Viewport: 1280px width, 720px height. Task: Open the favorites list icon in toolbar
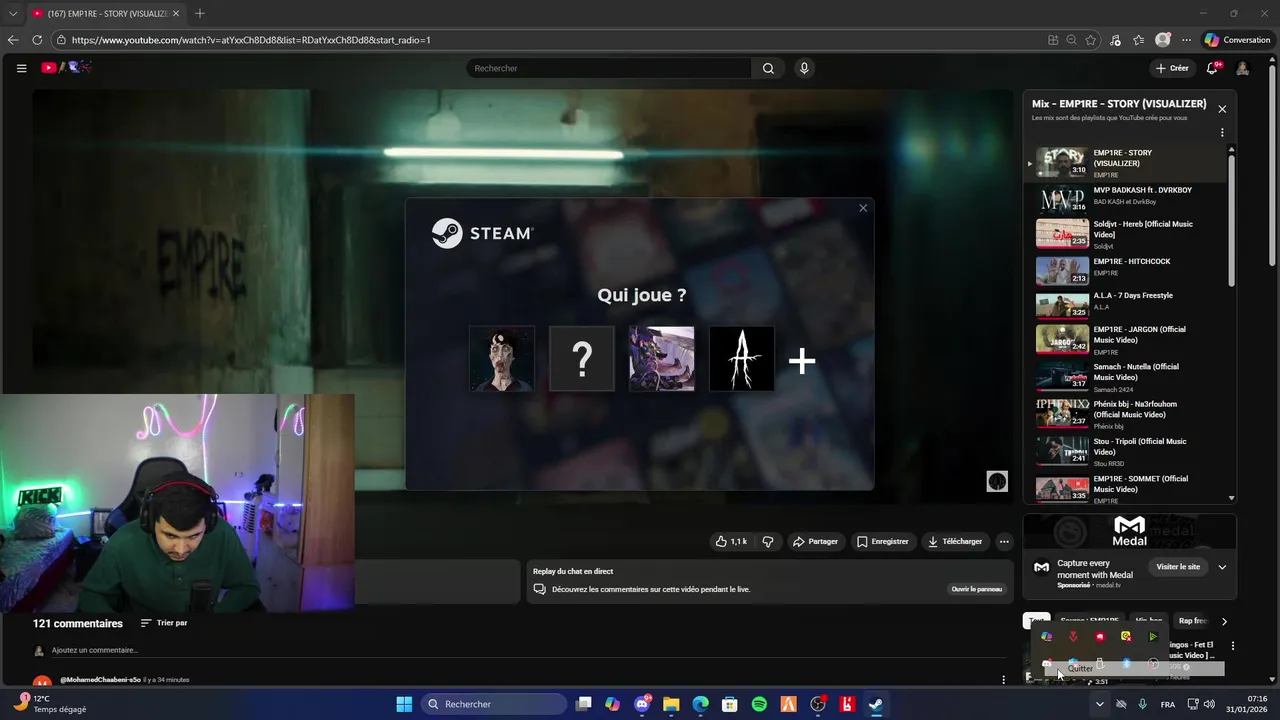point(1139,40)
